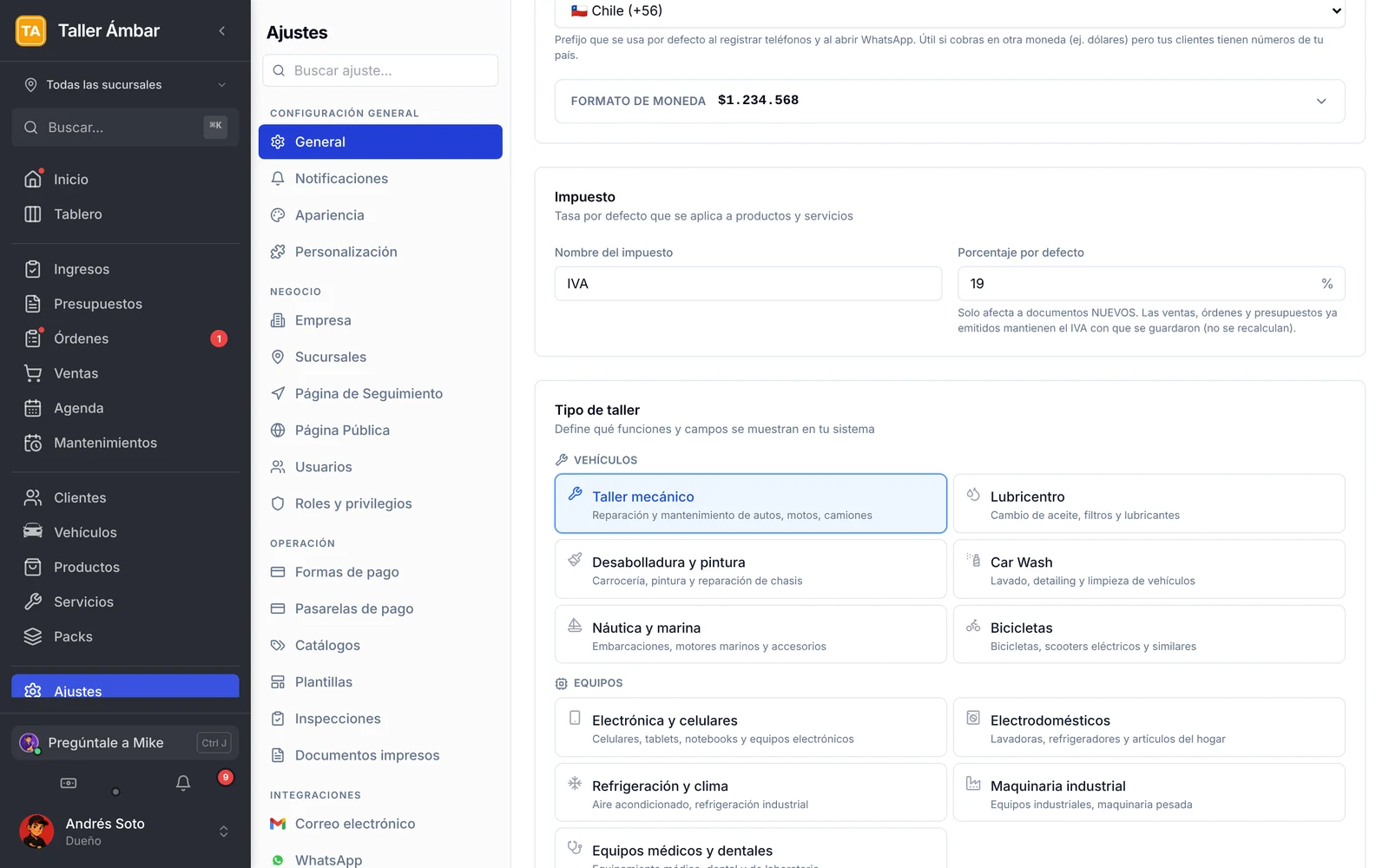Click the Porcentaje por defecto field
This screenshot has height=868, width=1389.
click(x=1151, y=284)
